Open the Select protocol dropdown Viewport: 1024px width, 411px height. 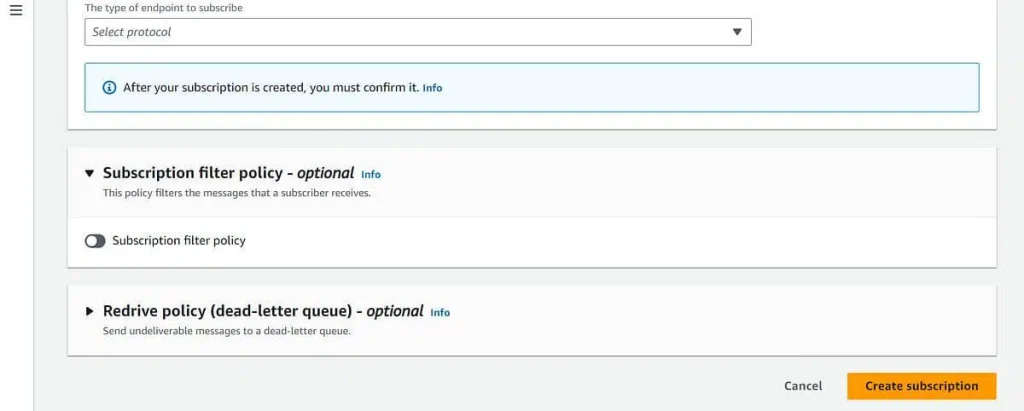pos(418,32)
